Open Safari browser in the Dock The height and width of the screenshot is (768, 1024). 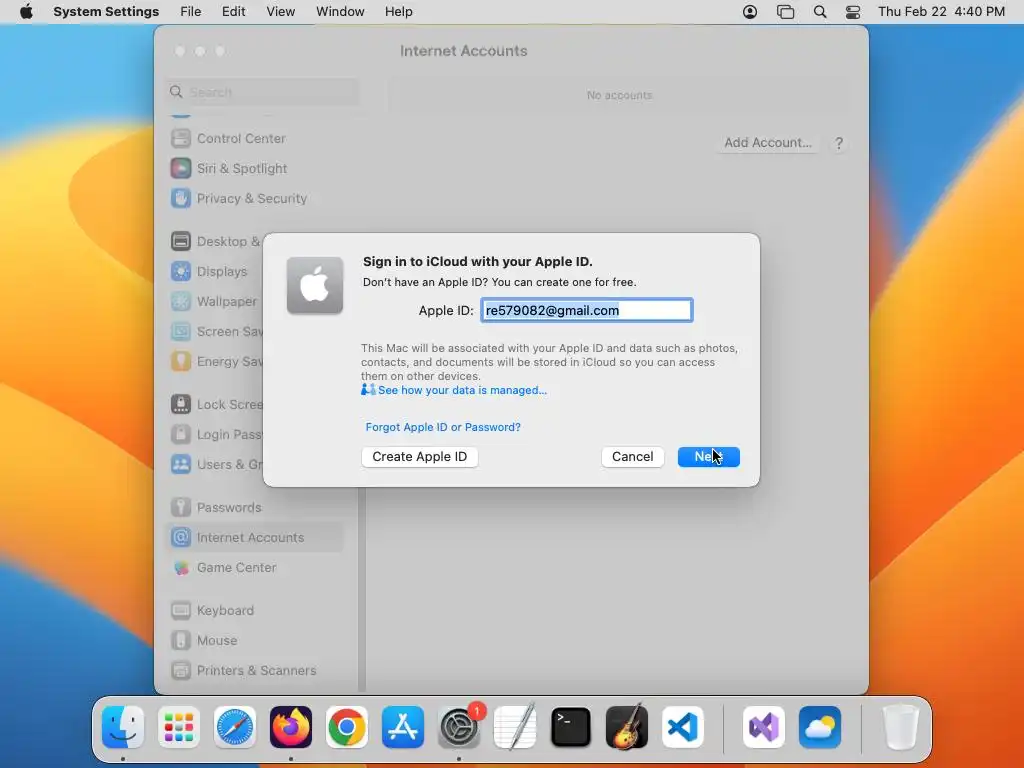click(x=234, y=727)
